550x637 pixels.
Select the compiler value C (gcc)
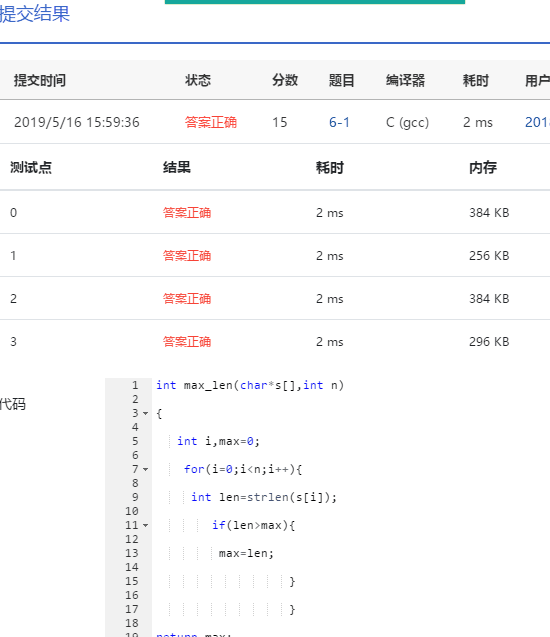click(x=407, y=123)
